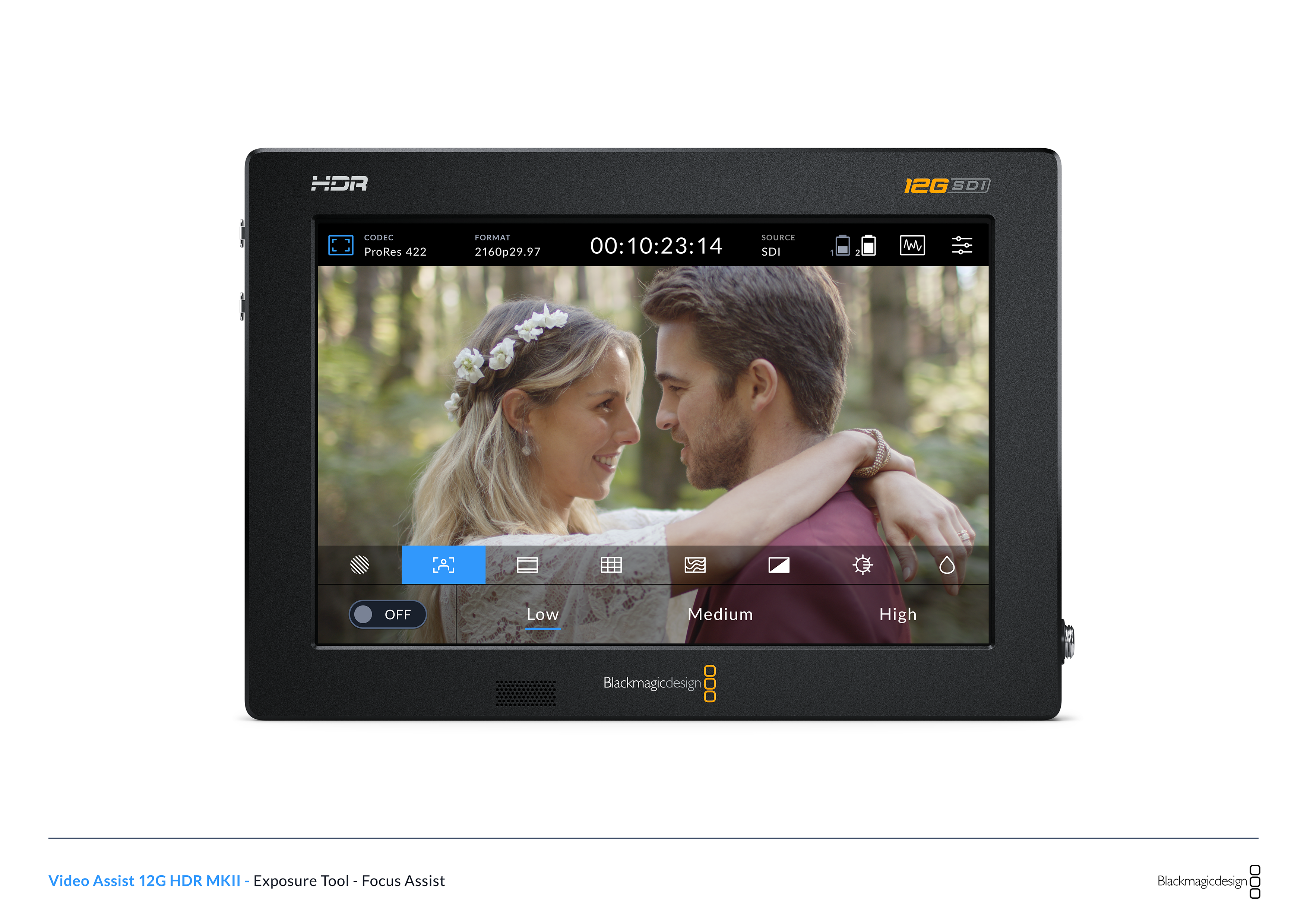1307x924 pixels.
Task: Select the Low focus level
Action: click(542, 614)
